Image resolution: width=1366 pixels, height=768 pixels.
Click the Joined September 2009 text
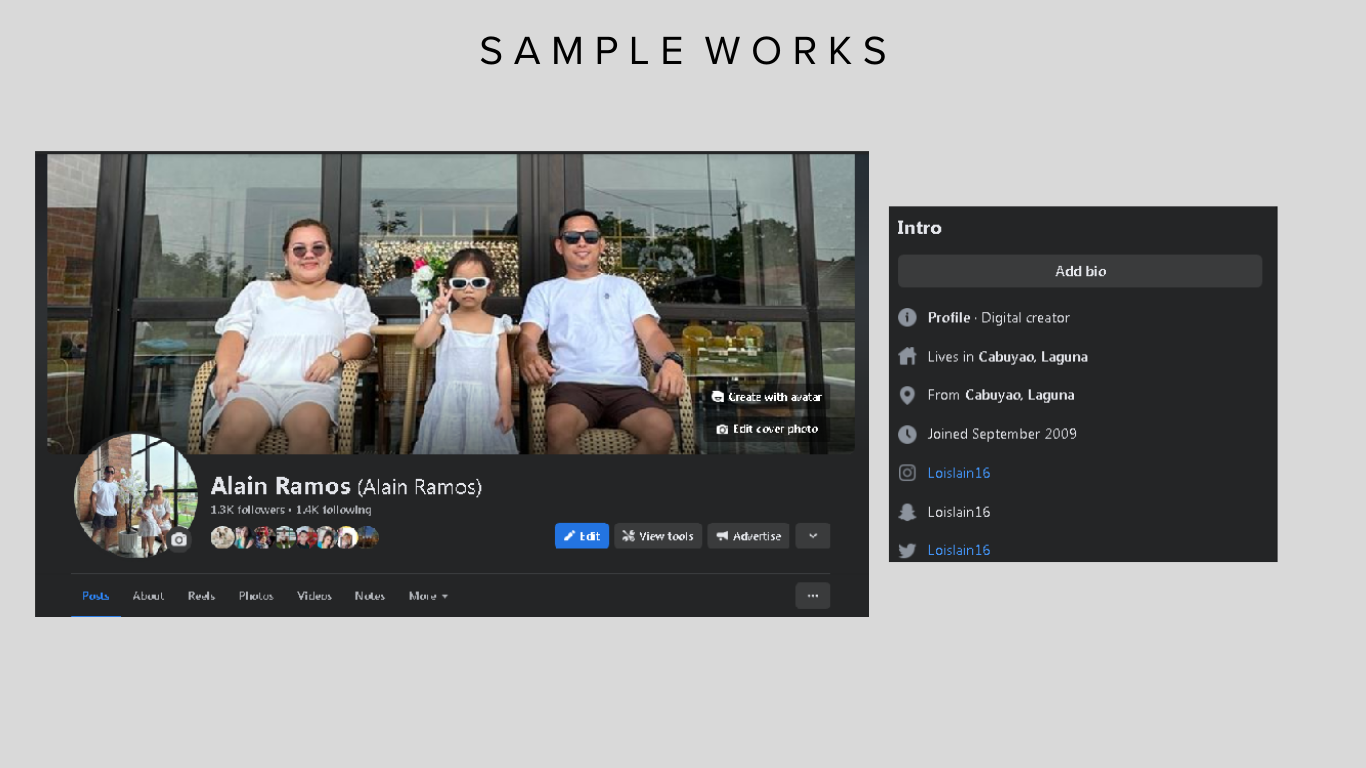[x=1002, y=434]
